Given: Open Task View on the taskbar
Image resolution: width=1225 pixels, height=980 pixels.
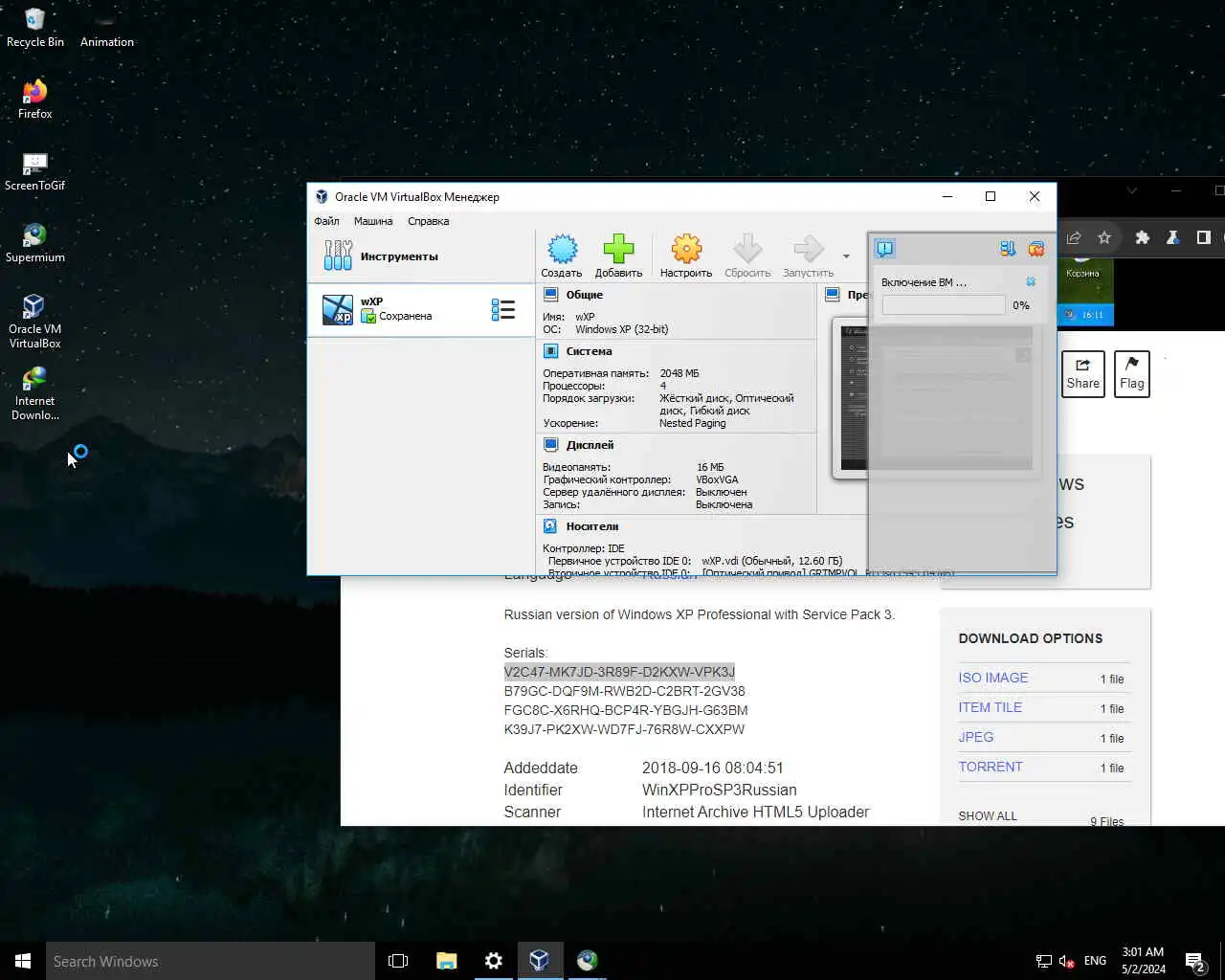Looking at the screenshot, I should point(398,961).
